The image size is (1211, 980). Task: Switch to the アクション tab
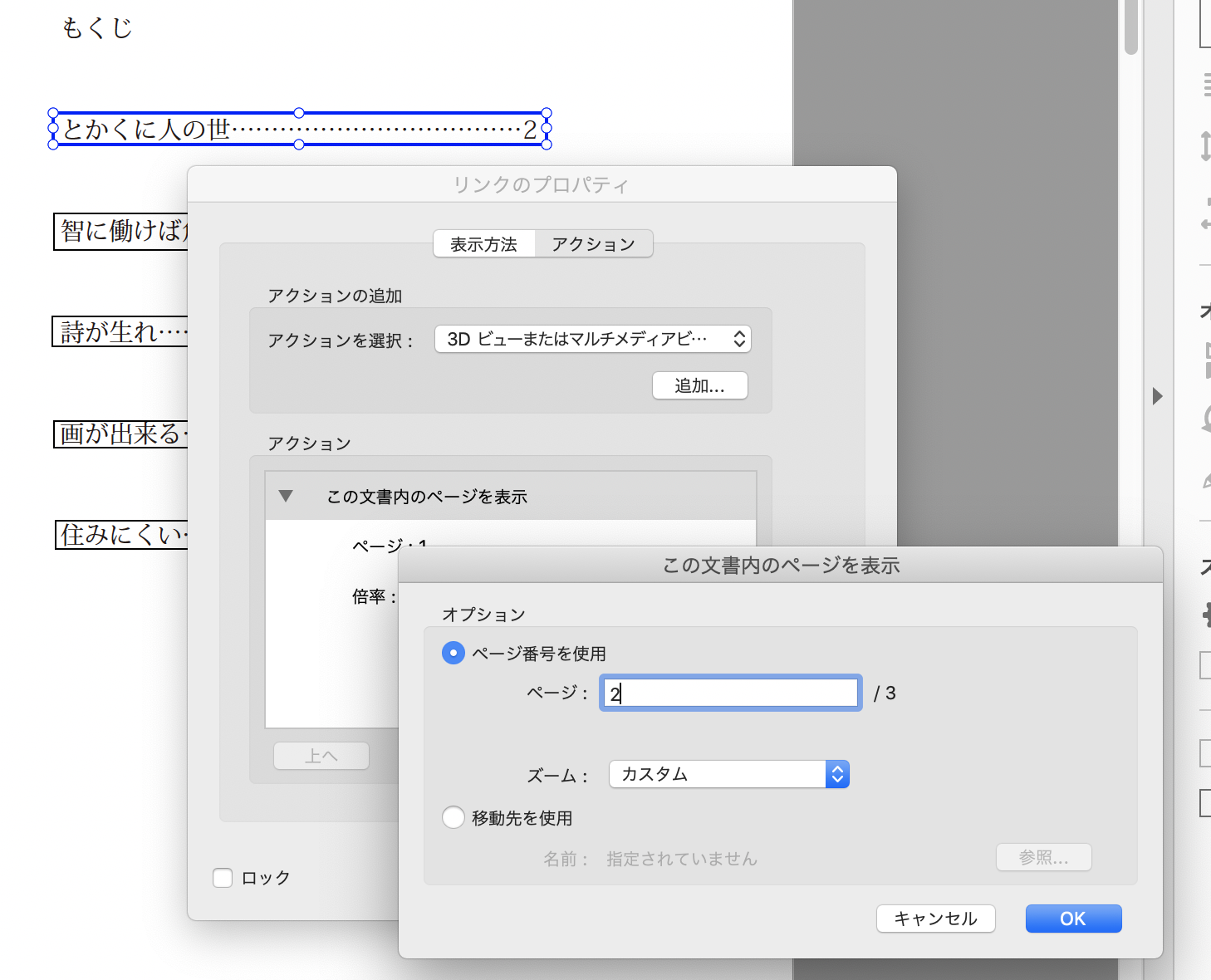(x=593, y=243)
